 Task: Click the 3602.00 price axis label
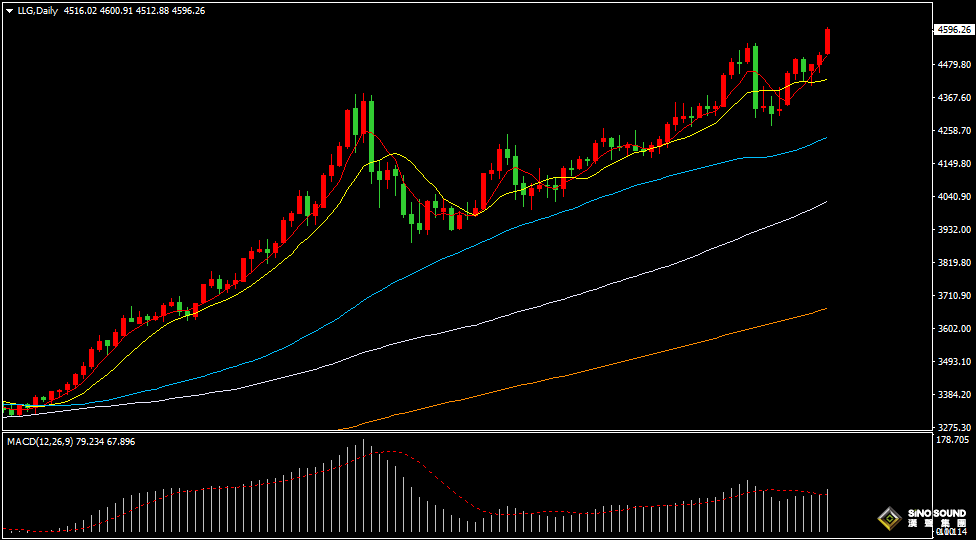(951, 329)
